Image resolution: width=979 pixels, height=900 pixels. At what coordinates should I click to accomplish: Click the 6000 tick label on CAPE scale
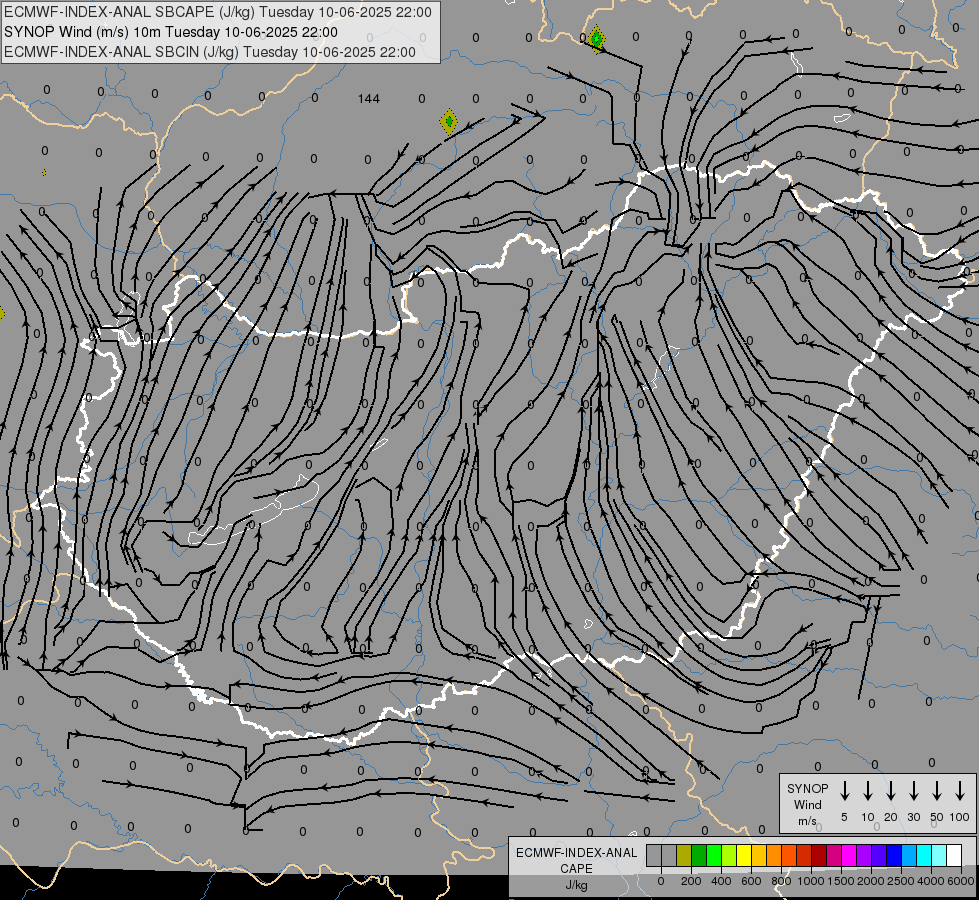tap(961, 881)
